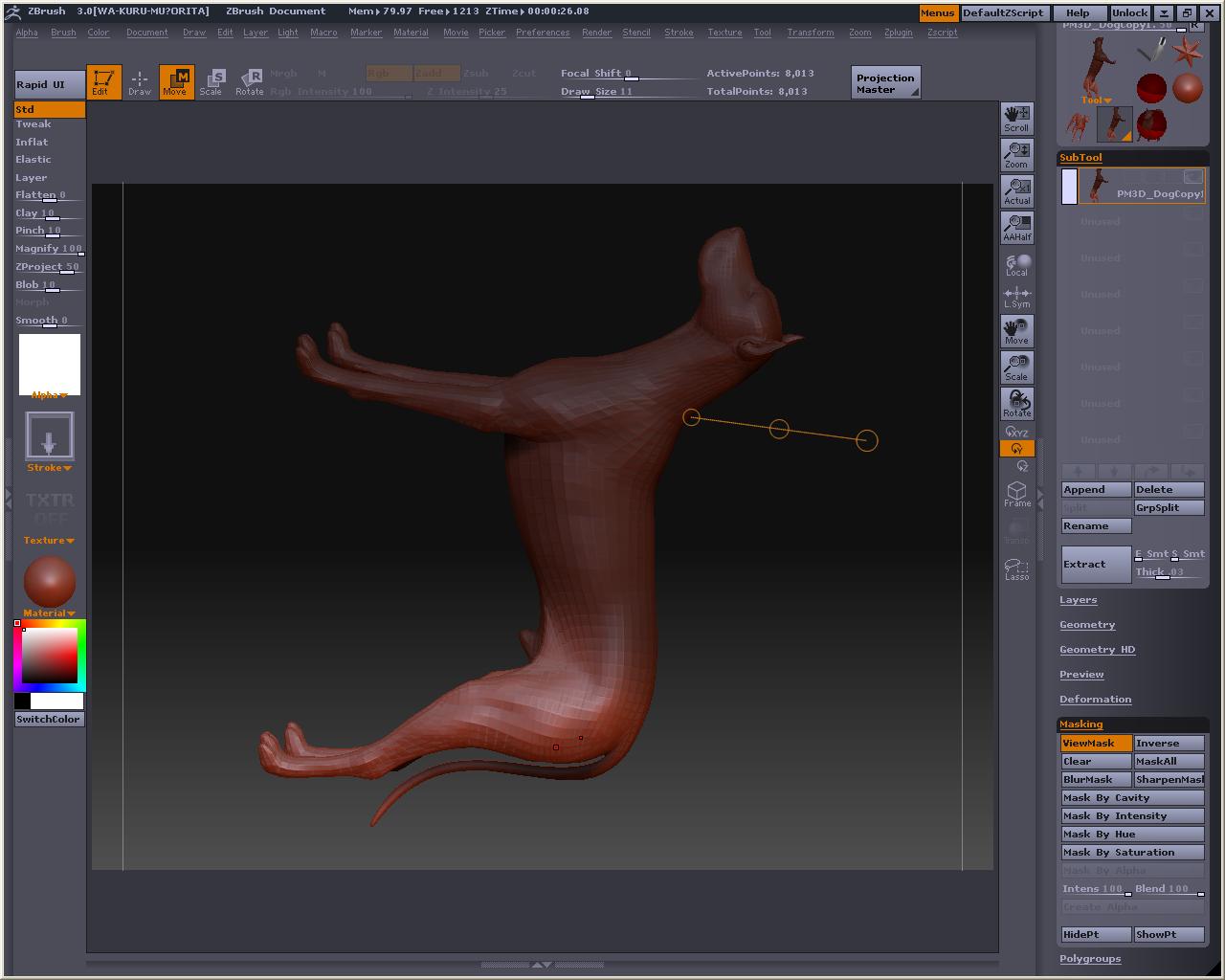
Task: Click the AAHalf antialiased half-size icon
Action: [x=1016, y=228]
